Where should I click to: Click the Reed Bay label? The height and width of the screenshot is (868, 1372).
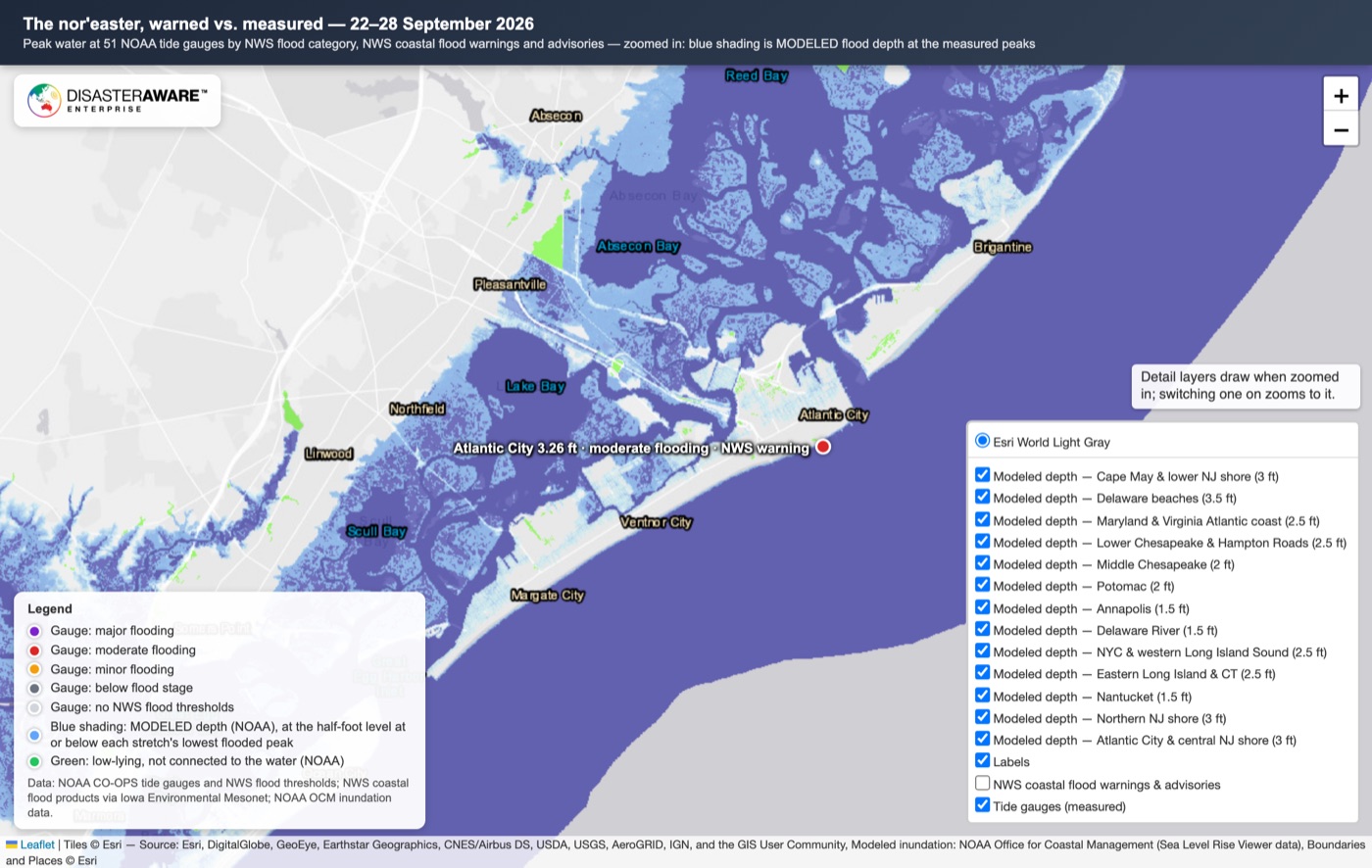pyautogui.click(x=757, y=75)
